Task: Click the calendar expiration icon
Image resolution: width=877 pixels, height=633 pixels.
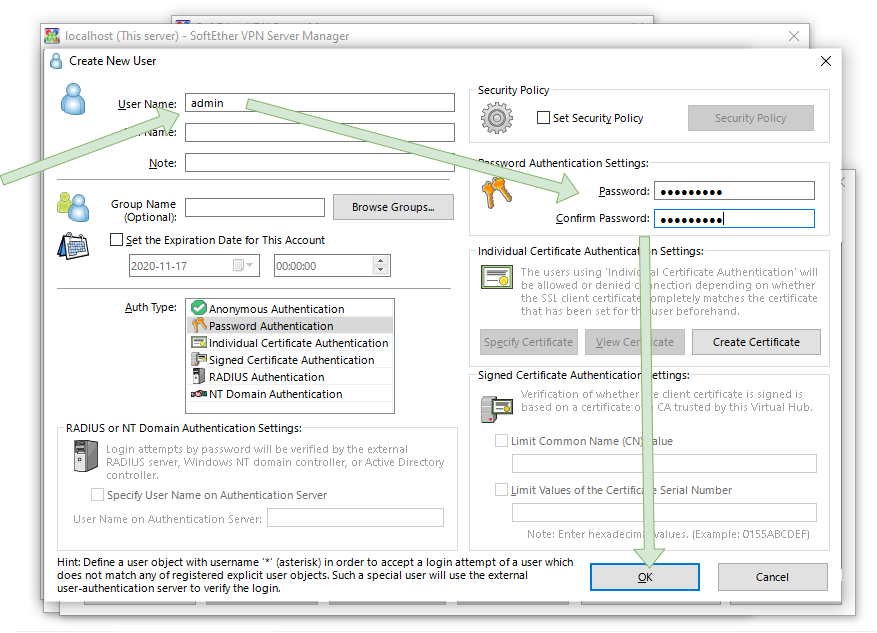Action: click(x=73, y=246)
